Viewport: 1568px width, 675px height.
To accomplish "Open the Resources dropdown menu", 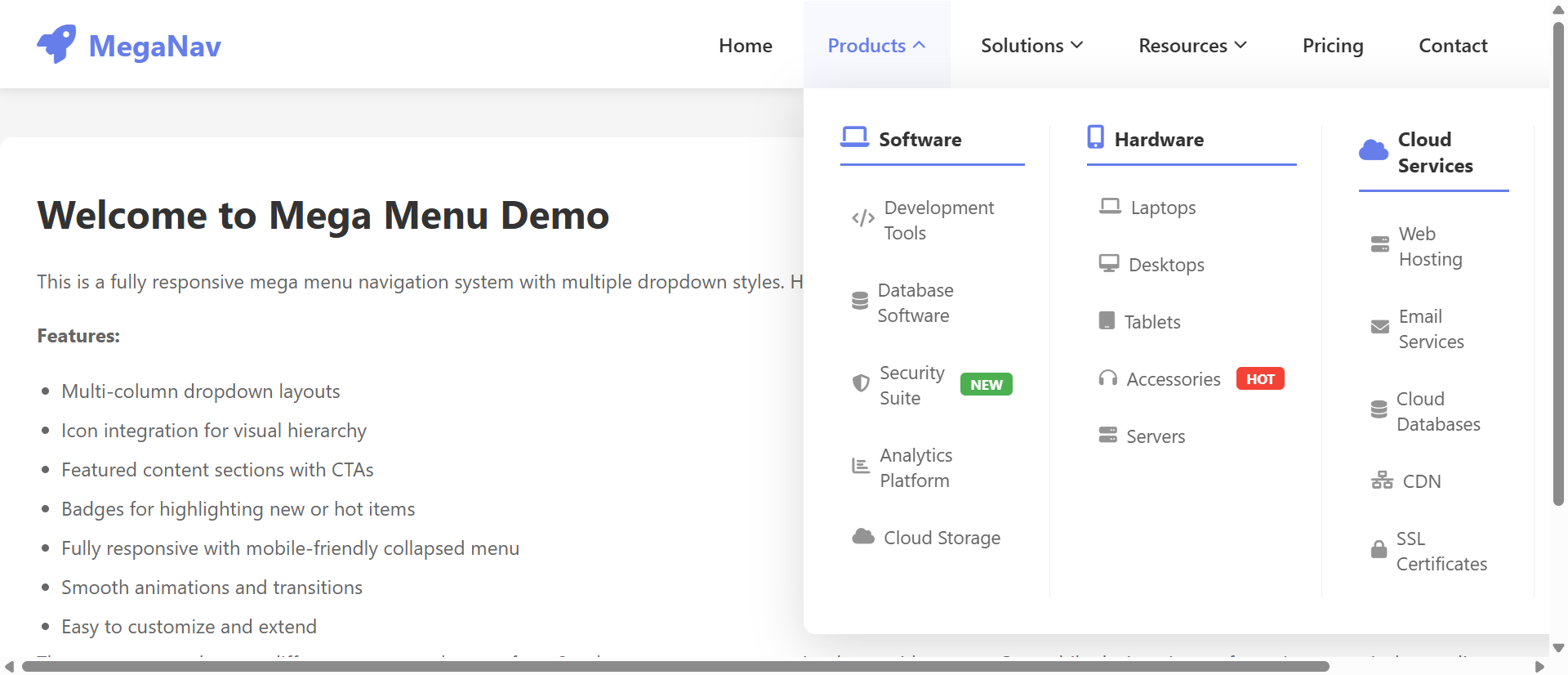I will pos(1192,46).
